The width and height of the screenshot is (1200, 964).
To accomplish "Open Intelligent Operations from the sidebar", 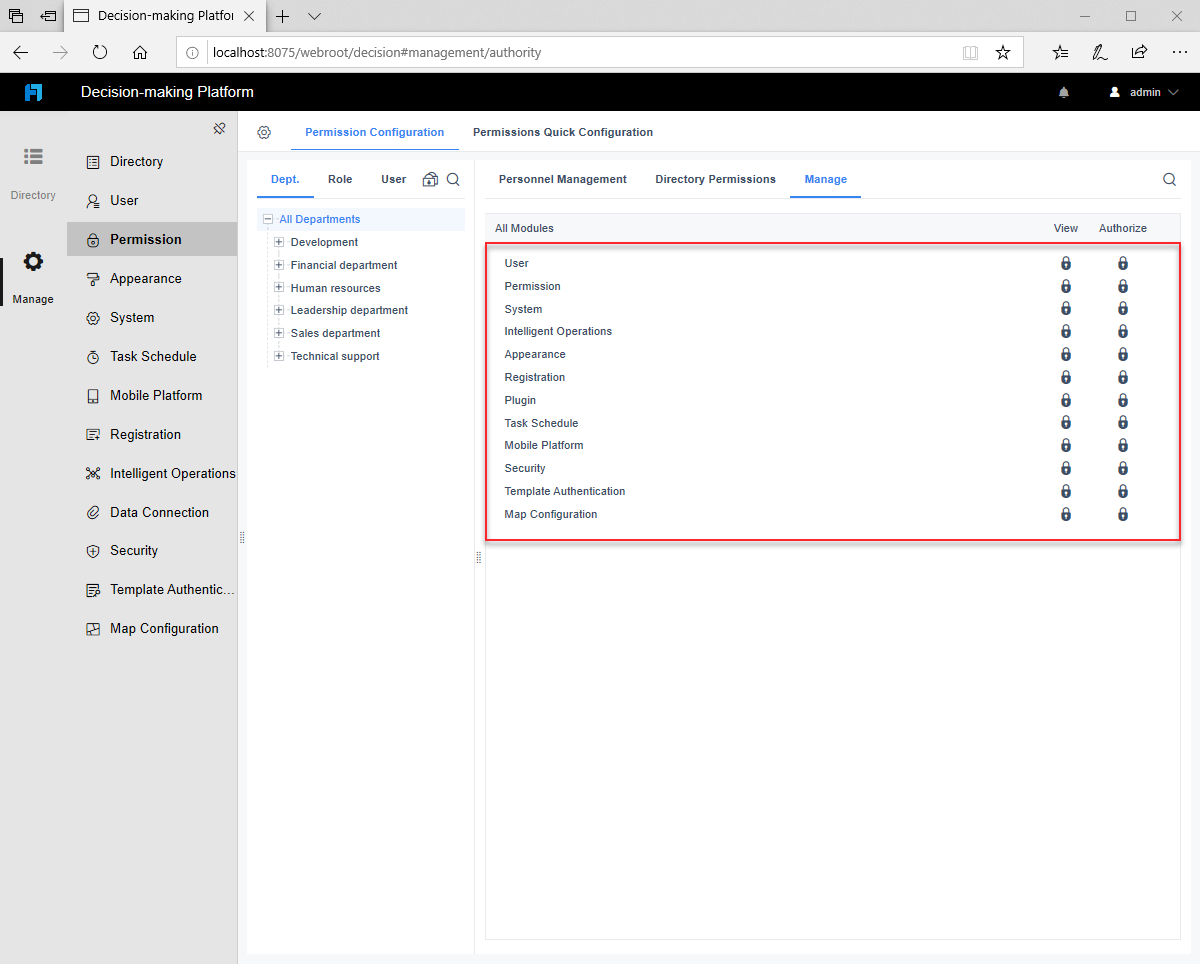I will 91,473.
